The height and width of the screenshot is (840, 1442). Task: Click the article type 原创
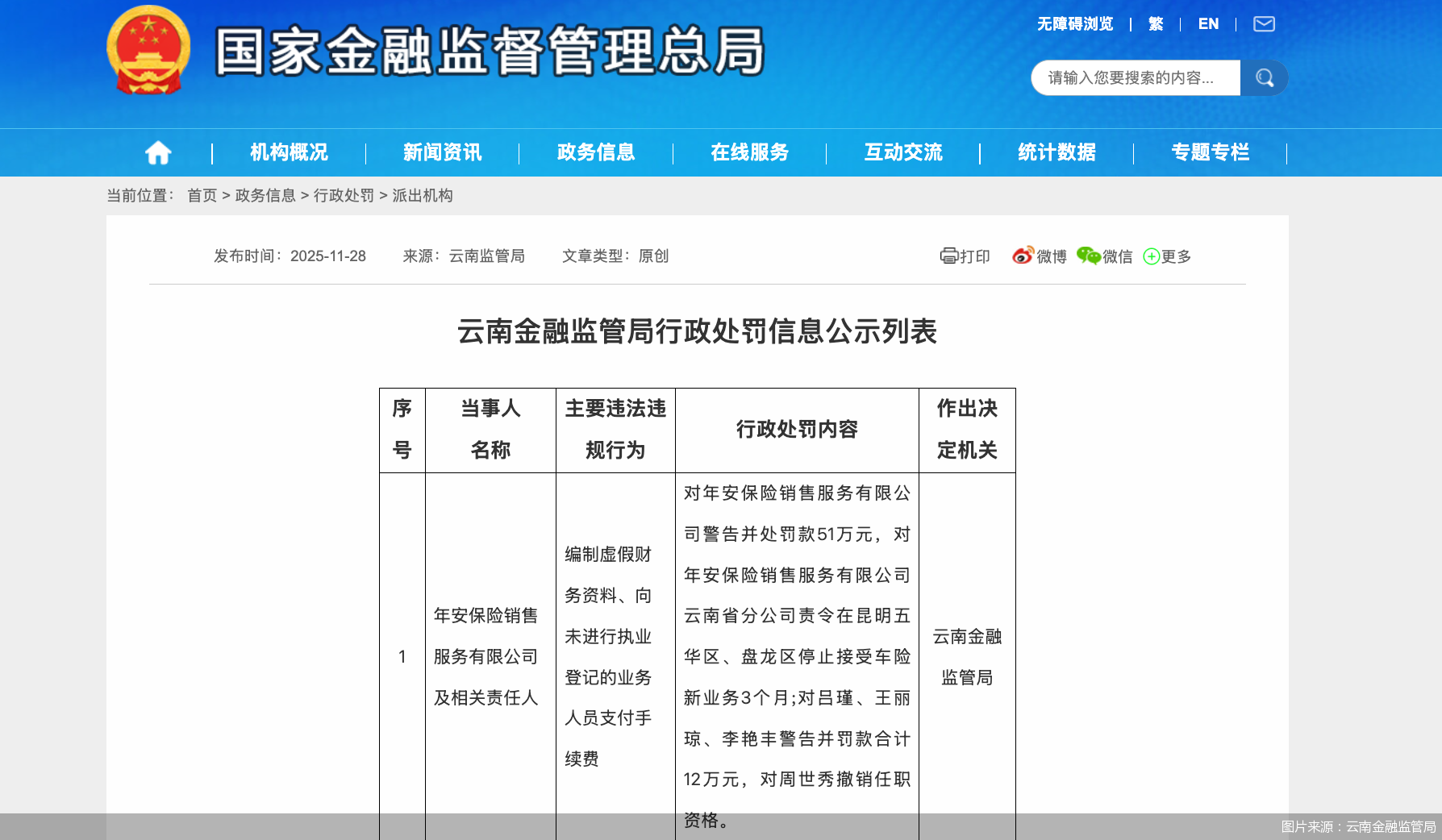click(x=653, y=256)
